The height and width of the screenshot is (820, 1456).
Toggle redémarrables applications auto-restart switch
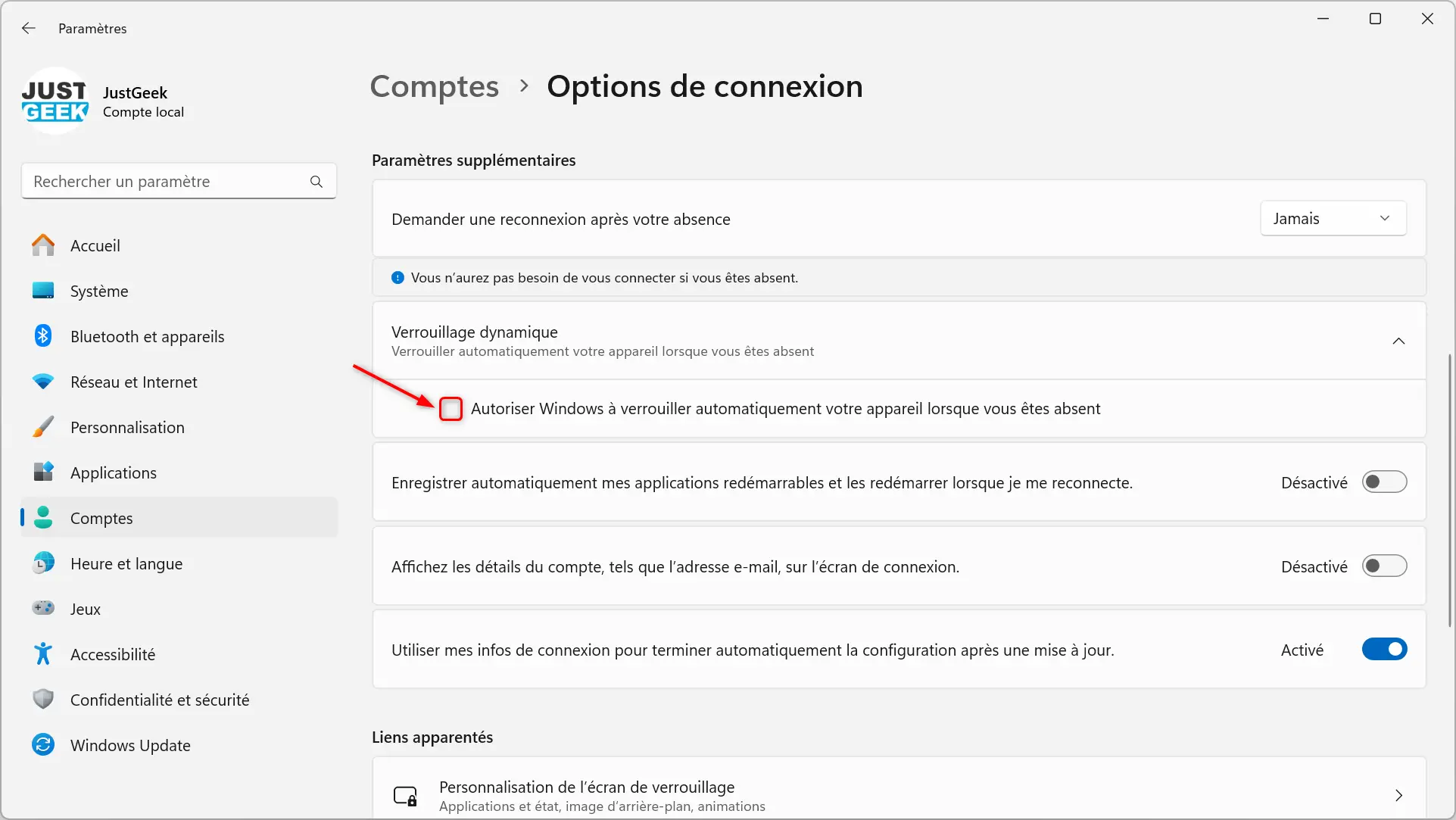(x=1385, y=482)
